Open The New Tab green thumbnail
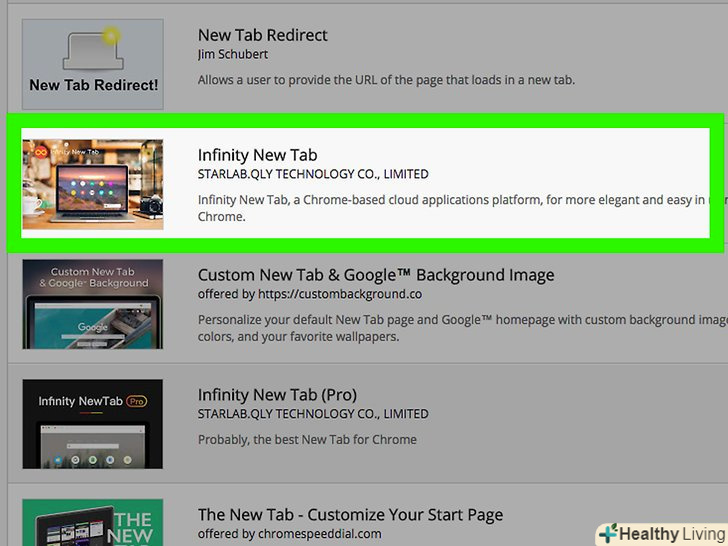The width and height of the screenshot is (728, 546). [x=93, y=522]
